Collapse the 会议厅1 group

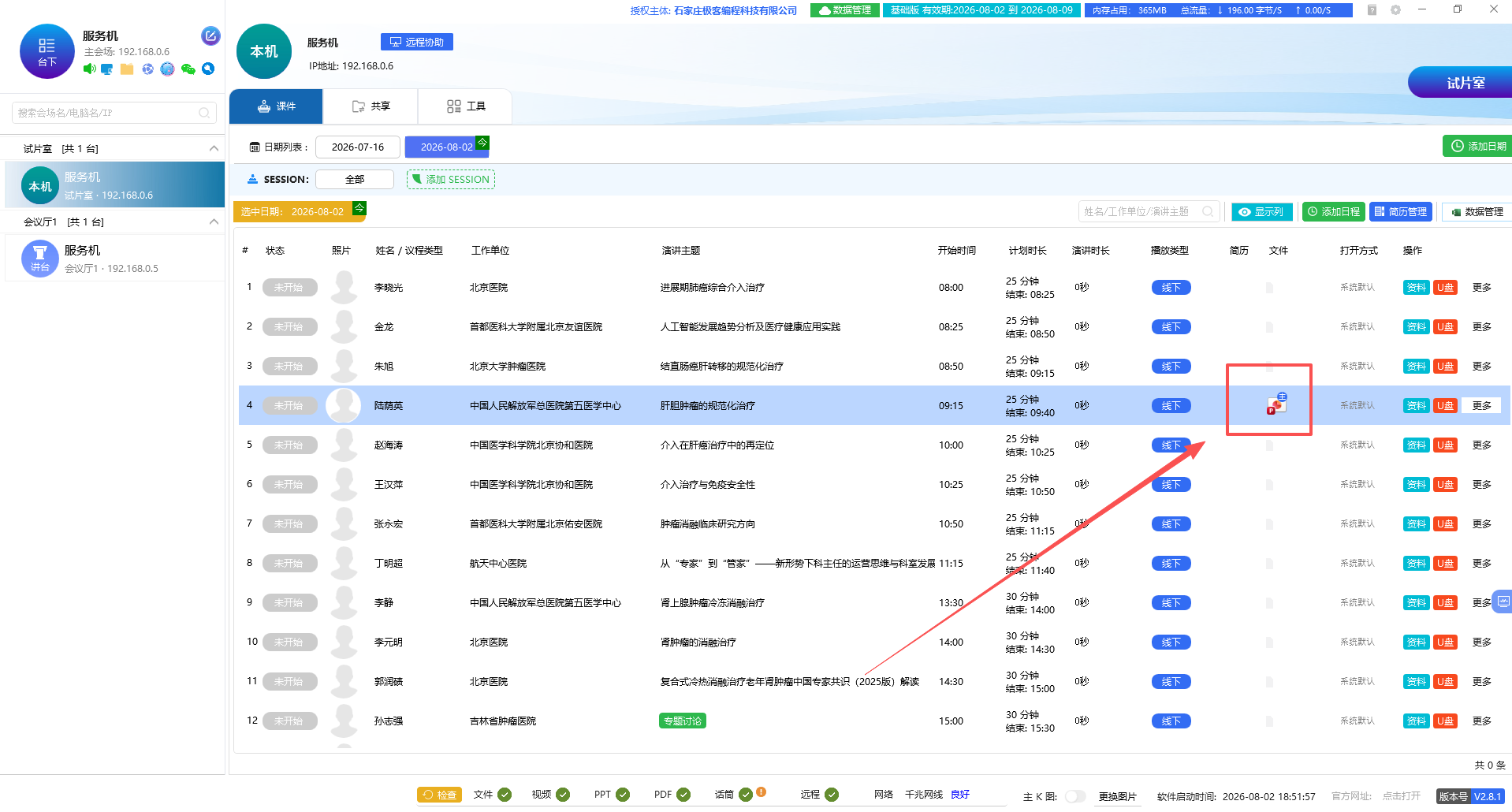214,222
